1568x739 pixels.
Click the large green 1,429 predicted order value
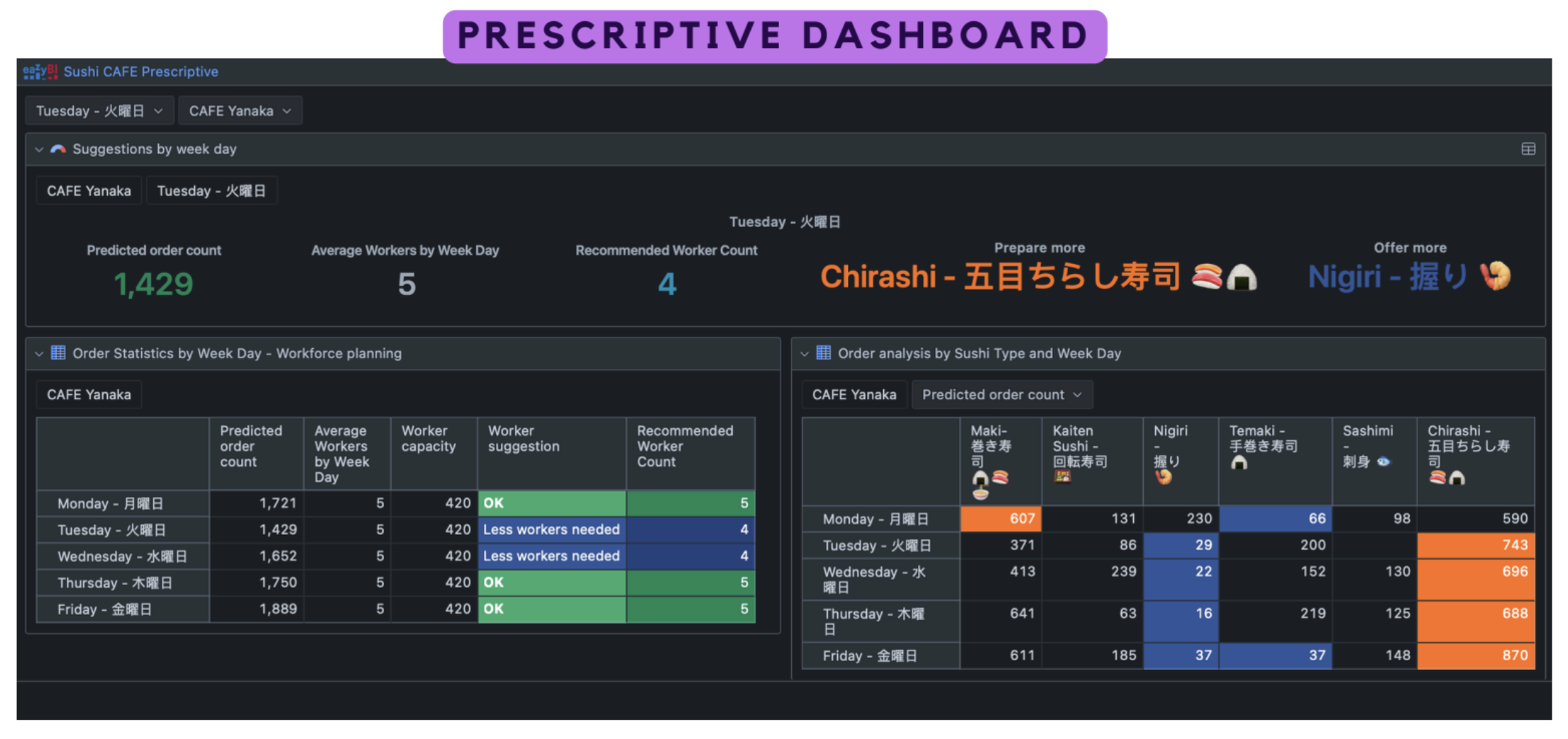click(x=153, y=284)
